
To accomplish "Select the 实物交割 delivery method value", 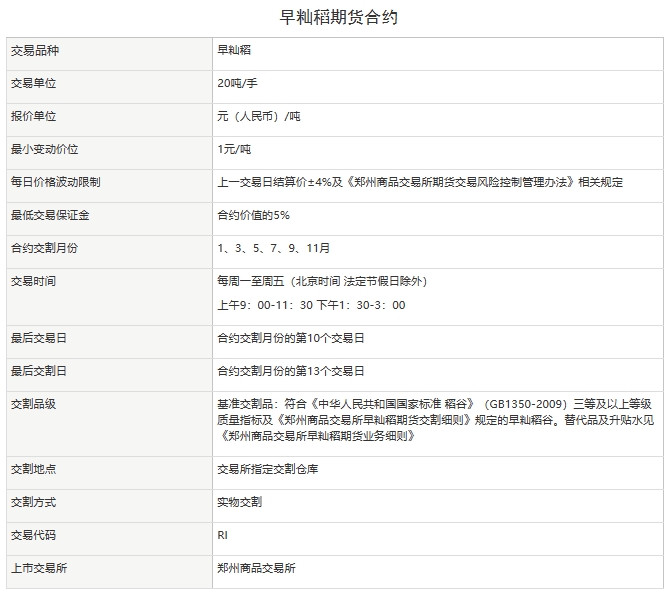I will pos(239,502).
